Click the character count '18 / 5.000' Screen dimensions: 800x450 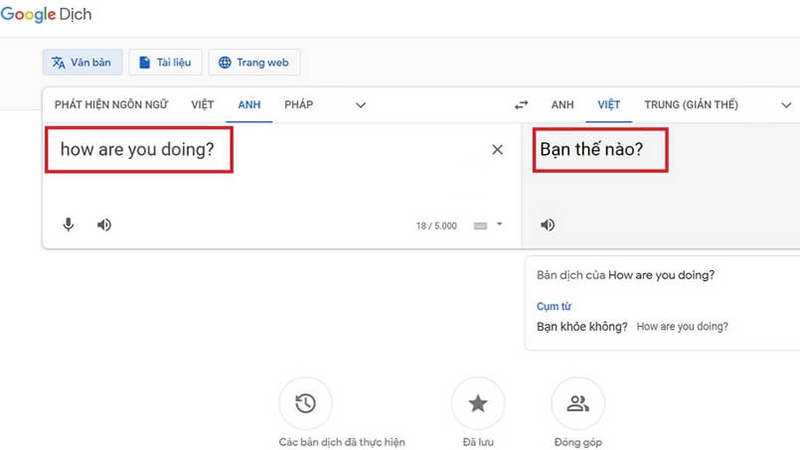pyautogui.click(x=436, y=226)
